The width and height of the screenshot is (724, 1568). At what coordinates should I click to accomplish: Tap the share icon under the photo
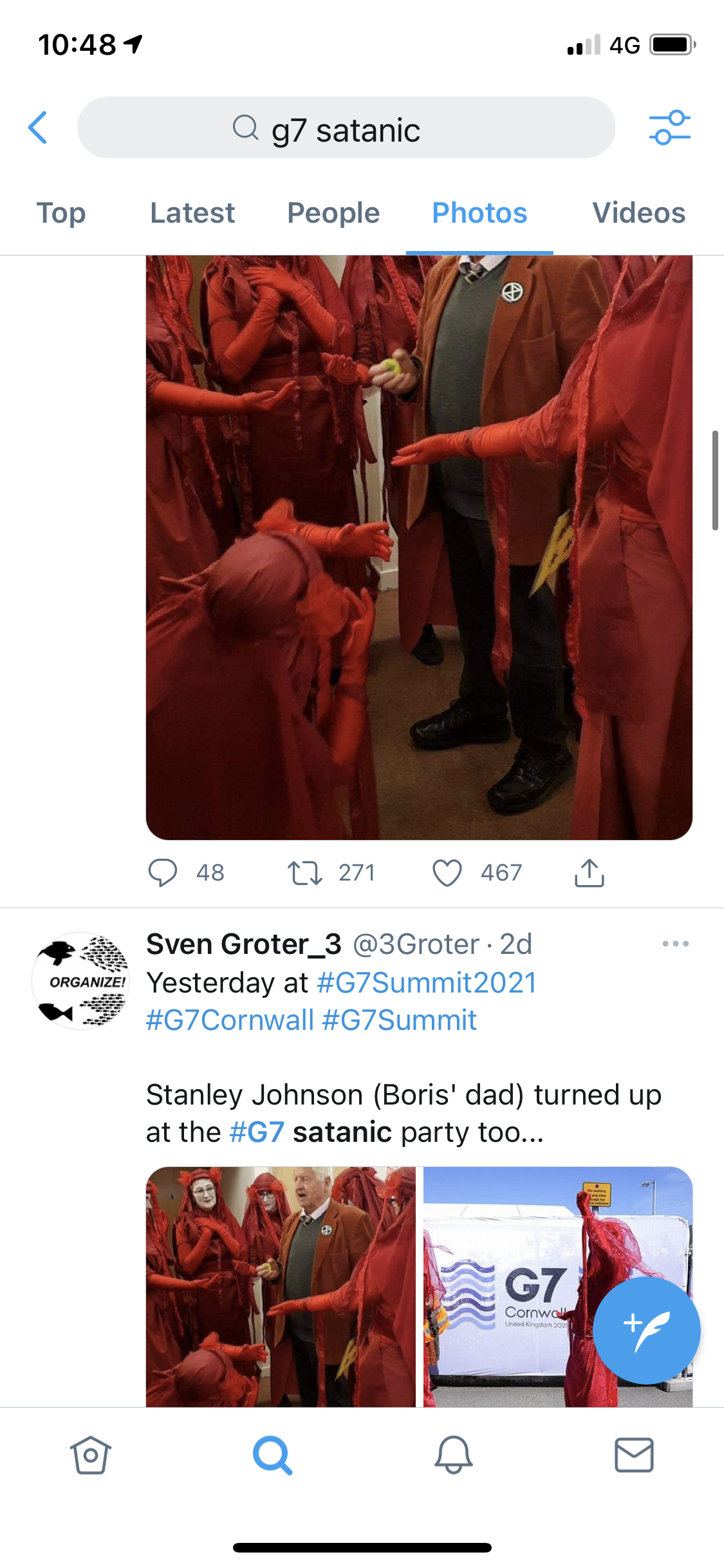pos(589,873)
